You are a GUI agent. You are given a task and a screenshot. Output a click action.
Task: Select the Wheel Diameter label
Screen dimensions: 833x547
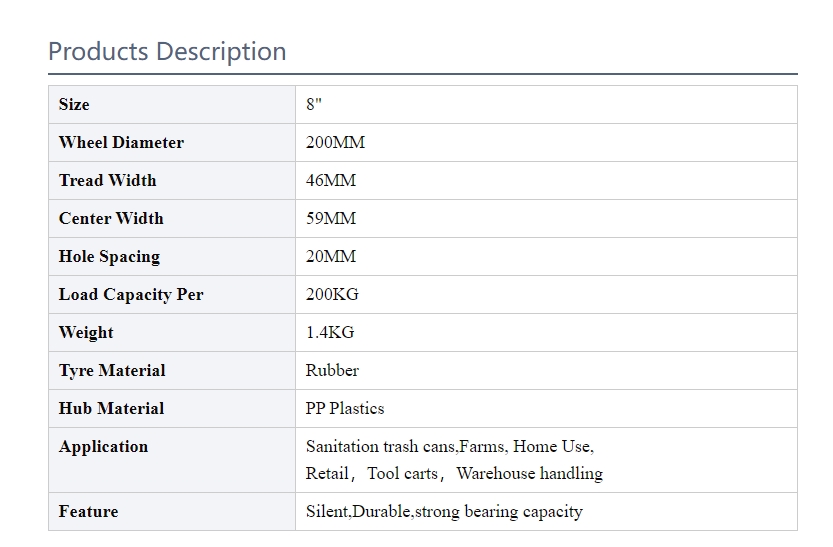pos(121,142)
